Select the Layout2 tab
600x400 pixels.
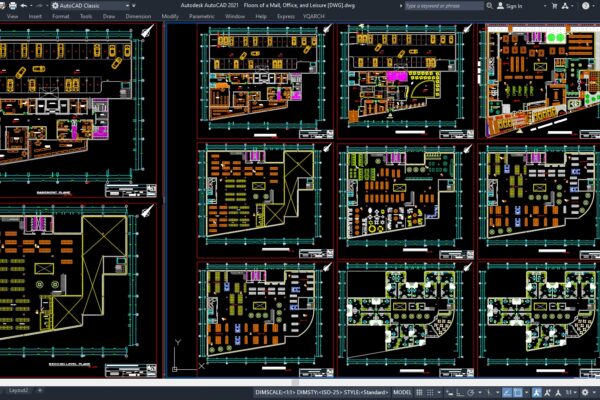point(19,390)
